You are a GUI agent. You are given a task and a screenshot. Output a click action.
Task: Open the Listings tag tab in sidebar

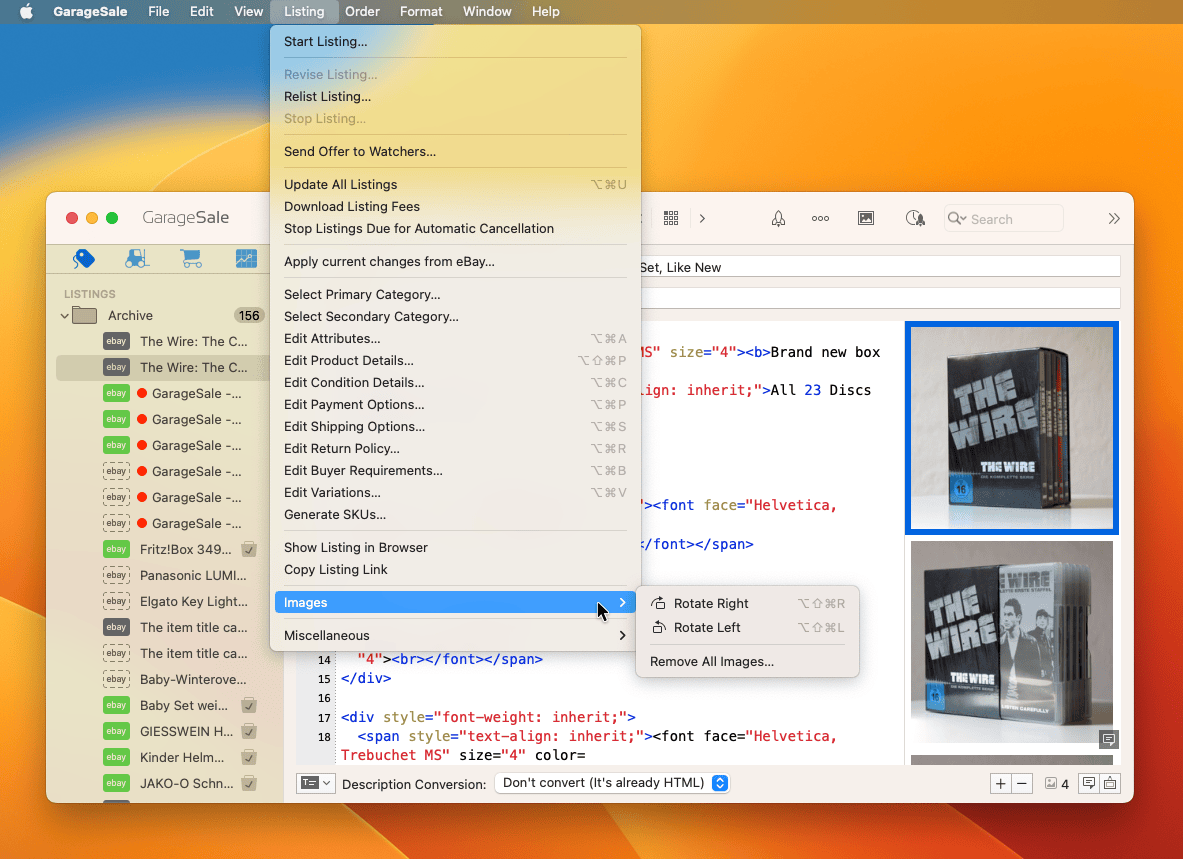point(84,259)
